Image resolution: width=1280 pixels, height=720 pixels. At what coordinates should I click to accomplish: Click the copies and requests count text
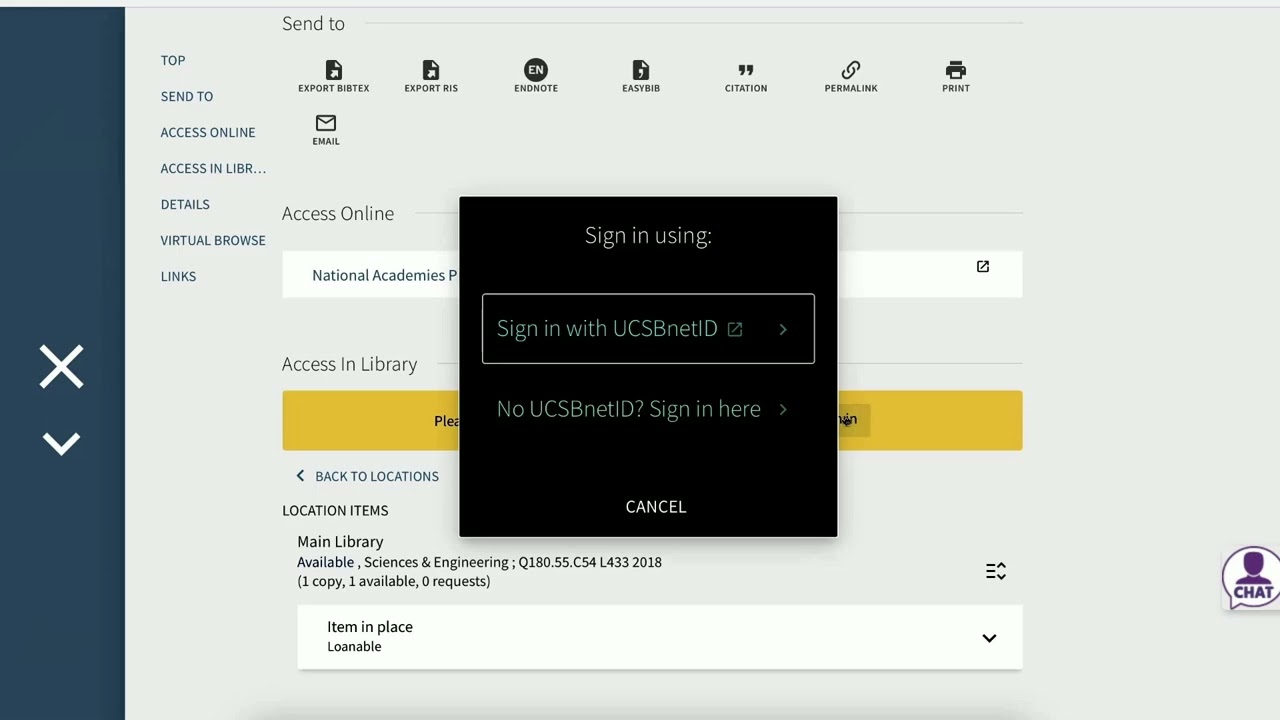393,581
